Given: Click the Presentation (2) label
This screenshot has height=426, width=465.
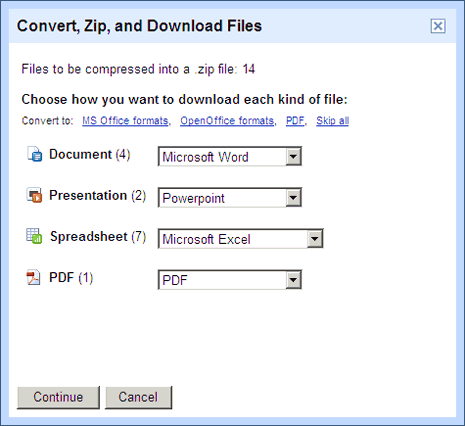Looking at the screenshot, I should point(98,195).
